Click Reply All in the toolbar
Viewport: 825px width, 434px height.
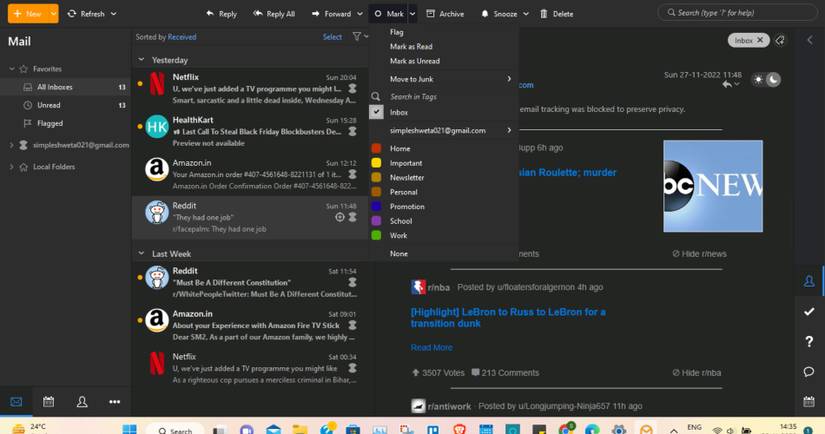click(274, 14)
